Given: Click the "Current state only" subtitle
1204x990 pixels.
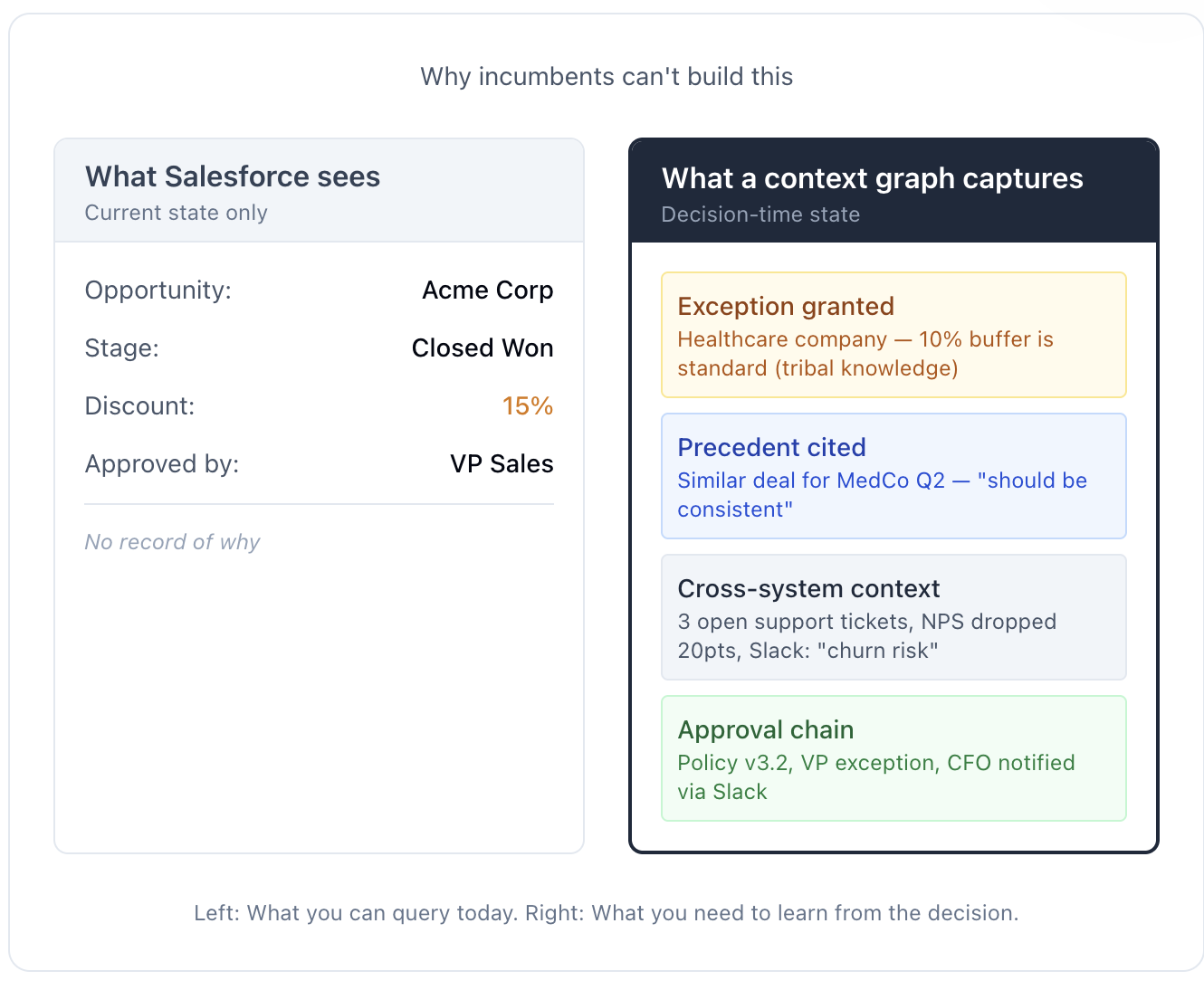Looking at the screenshot, I should (176, 213).
